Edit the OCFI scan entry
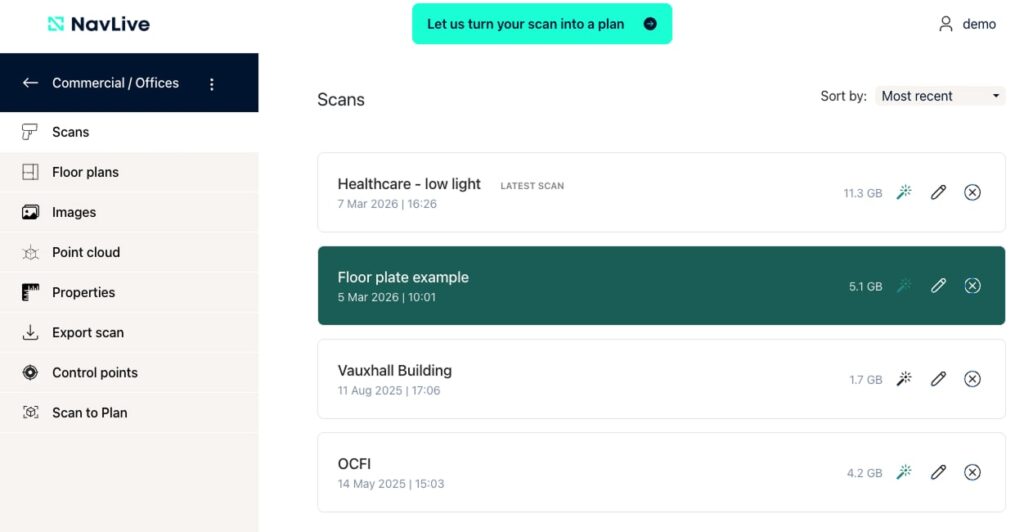This screenshot has width=1024, height=532. (x=938, y=472)
